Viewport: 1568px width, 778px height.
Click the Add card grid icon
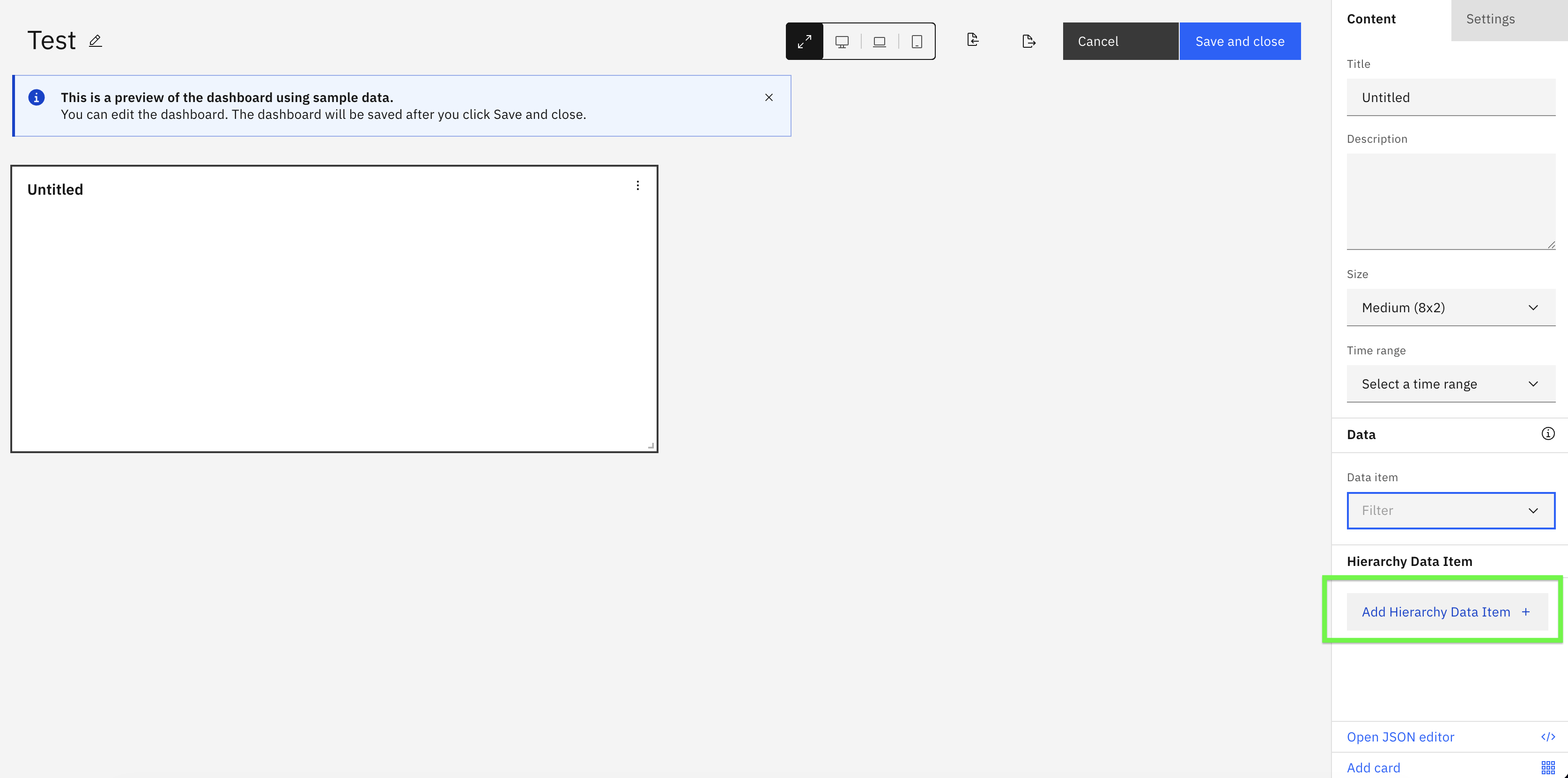(x=1548, y=768)
